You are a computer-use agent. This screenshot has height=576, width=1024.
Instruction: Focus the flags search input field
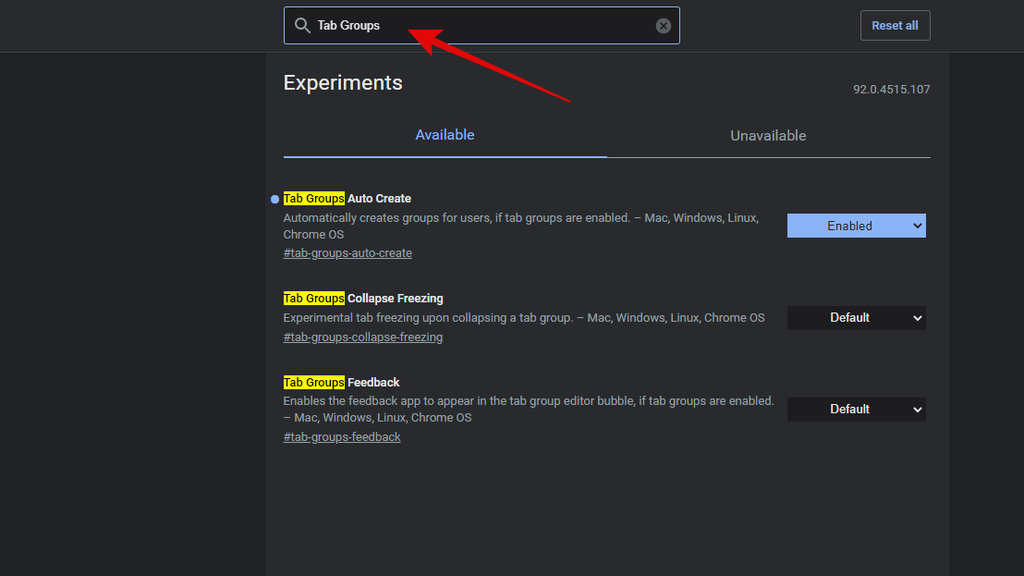point(481,25)
